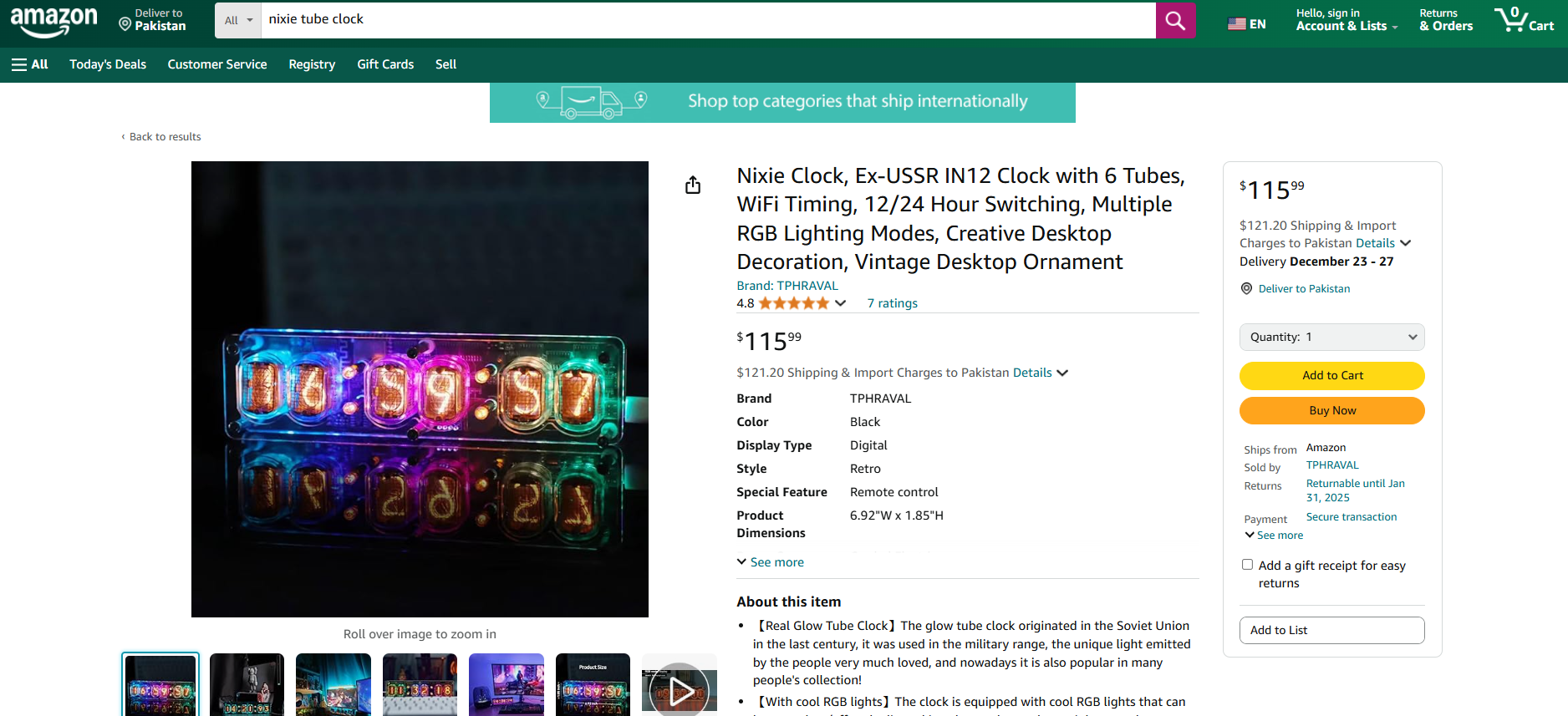
Task: Select the second thumbnail with dark room scene
Action: pyautogui.click(x=247, y=685)
